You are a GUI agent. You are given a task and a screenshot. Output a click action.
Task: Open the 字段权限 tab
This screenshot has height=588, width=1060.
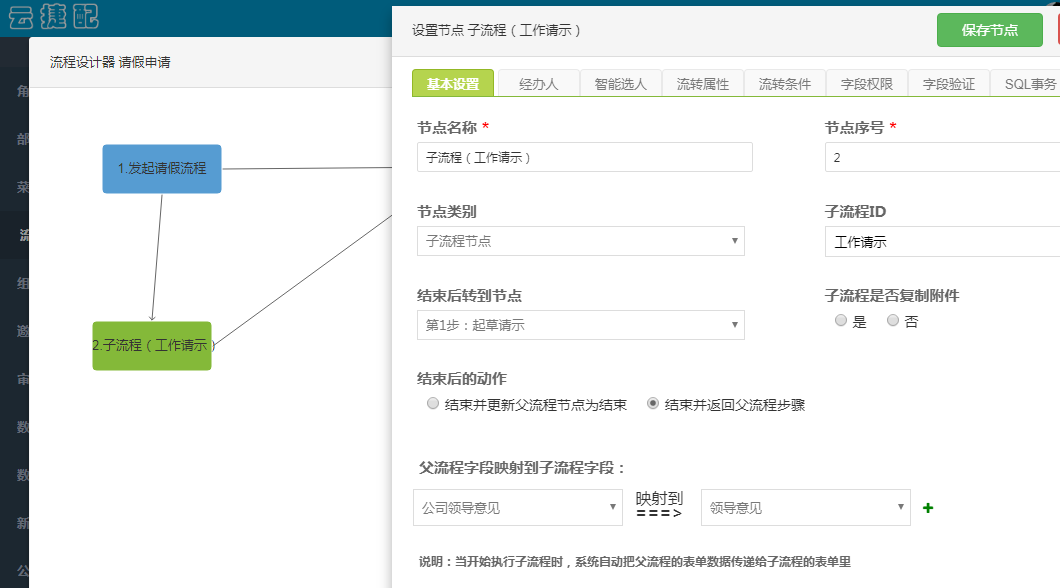(866, 84)
